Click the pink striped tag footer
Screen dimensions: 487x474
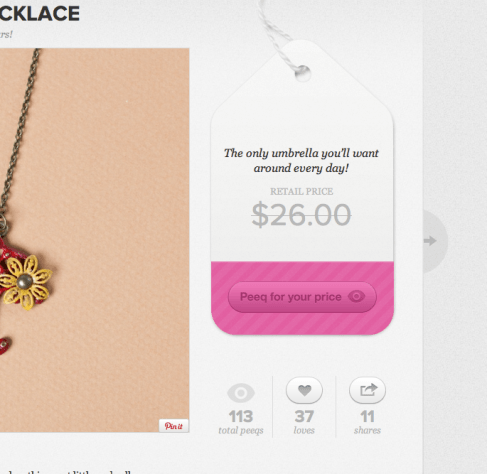pyautogui.click(x=302, y=298)
